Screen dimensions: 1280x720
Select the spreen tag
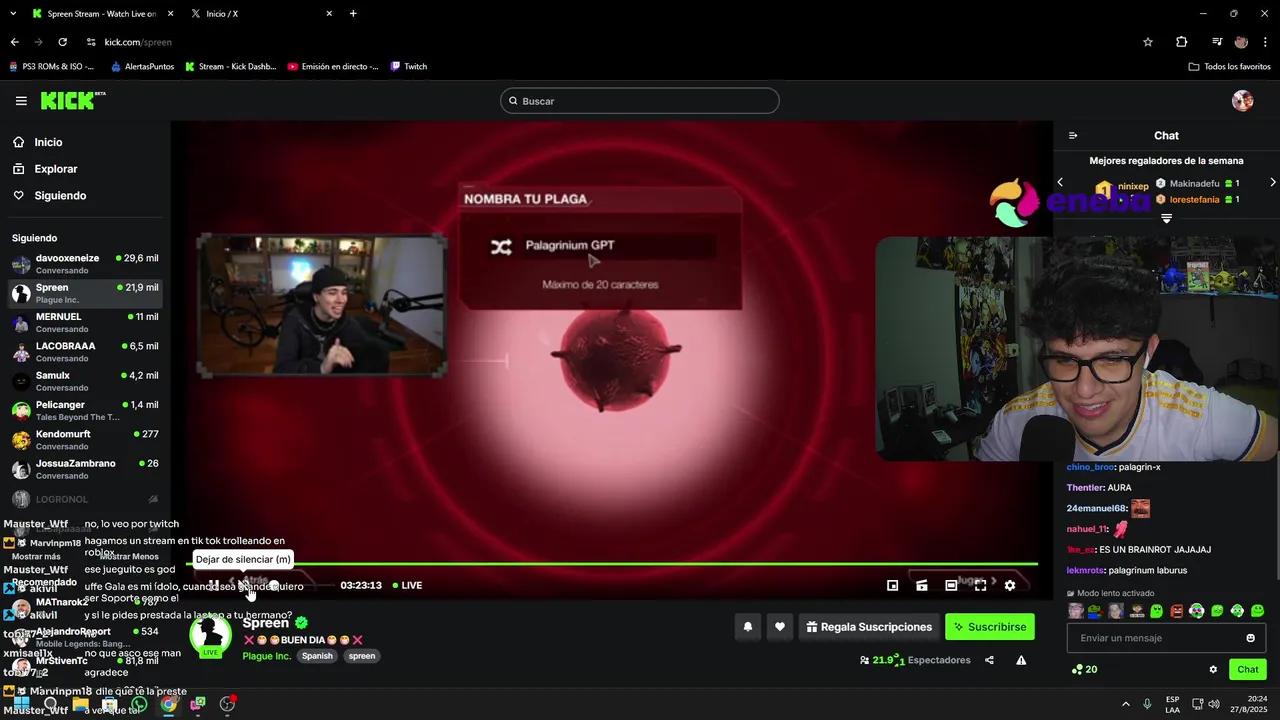click(x=362, y=656)
